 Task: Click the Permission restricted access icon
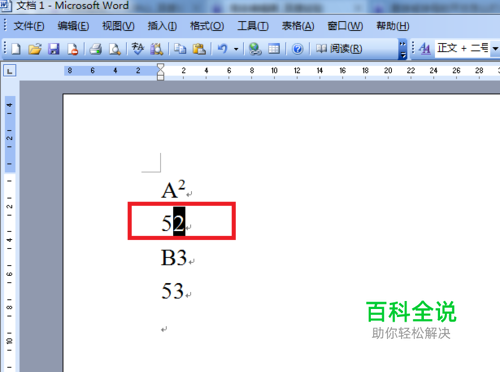coord(73,49)
